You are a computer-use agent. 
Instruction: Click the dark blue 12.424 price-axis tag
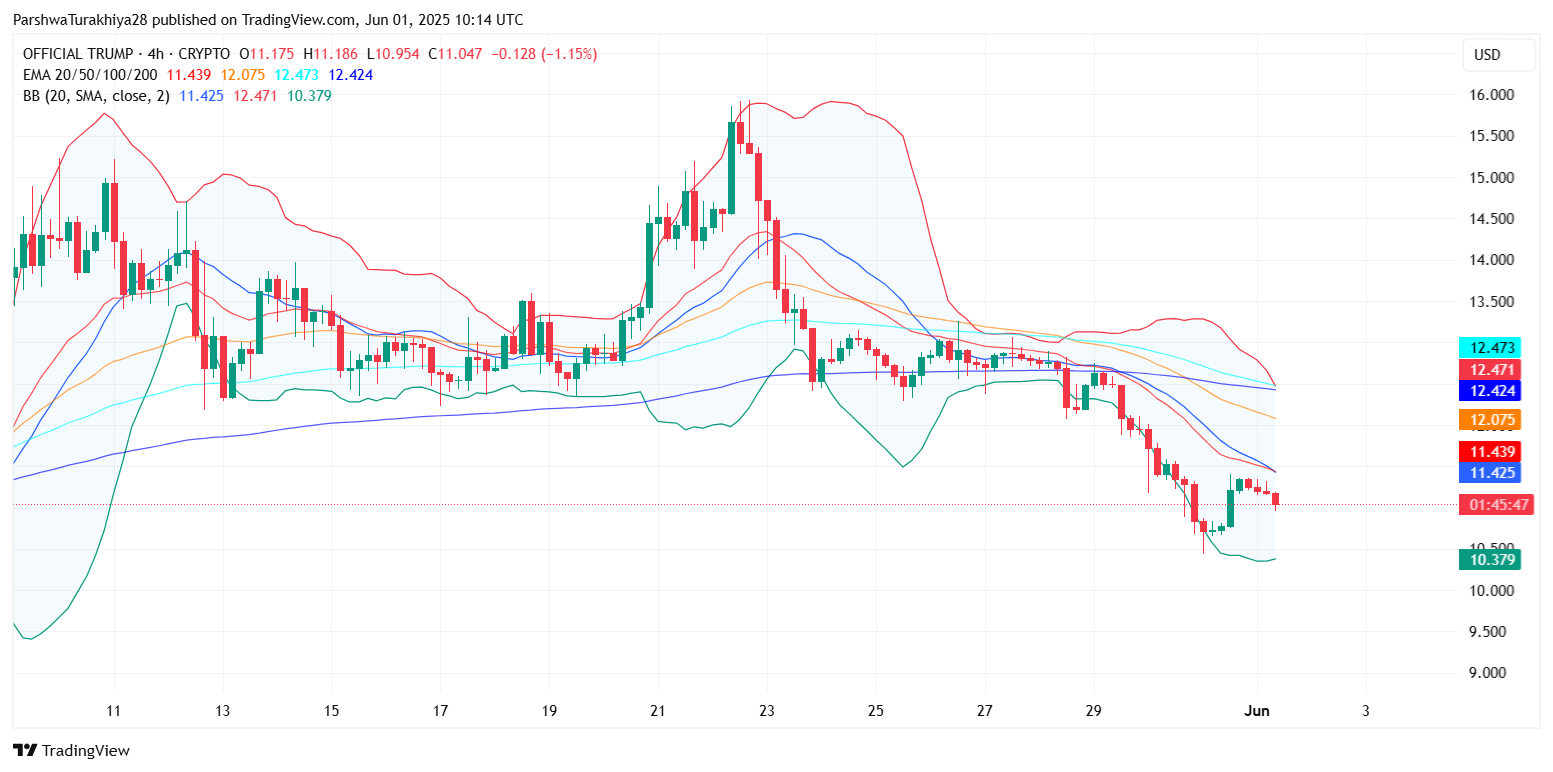(1490, 391)
